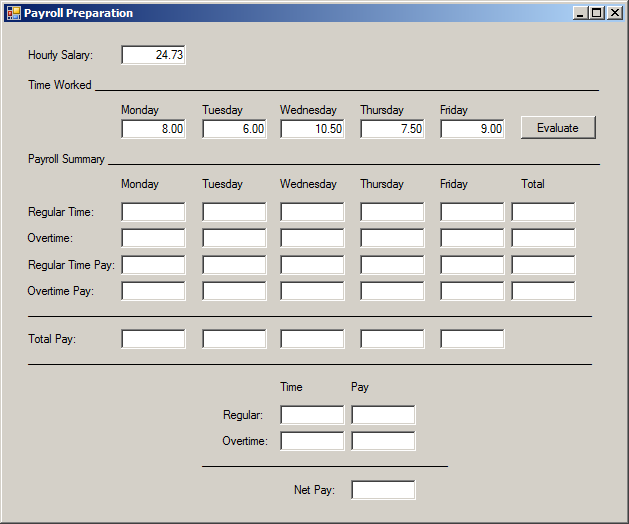629x524 pixels.
Task: Click the Thursday Regular Time Pay box
Action: [392, 265]
